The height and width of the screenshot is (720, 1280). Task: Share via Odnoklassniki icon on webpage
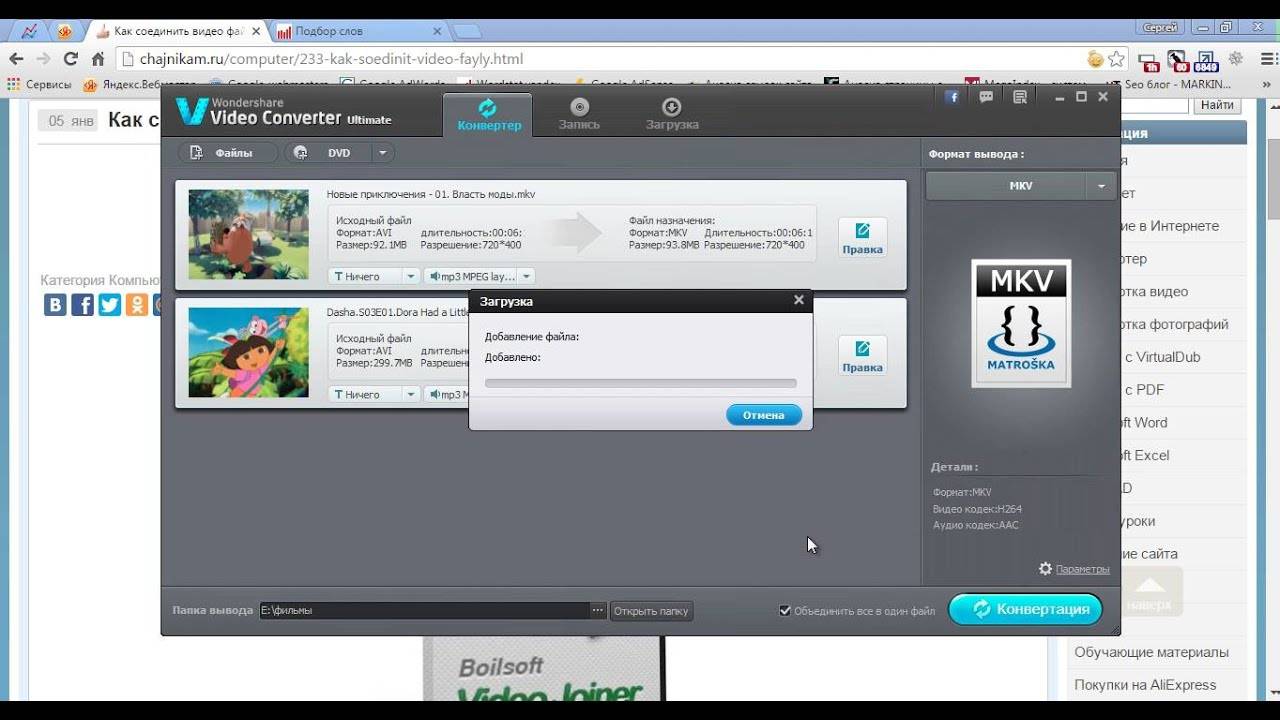(x=136, y=305)
